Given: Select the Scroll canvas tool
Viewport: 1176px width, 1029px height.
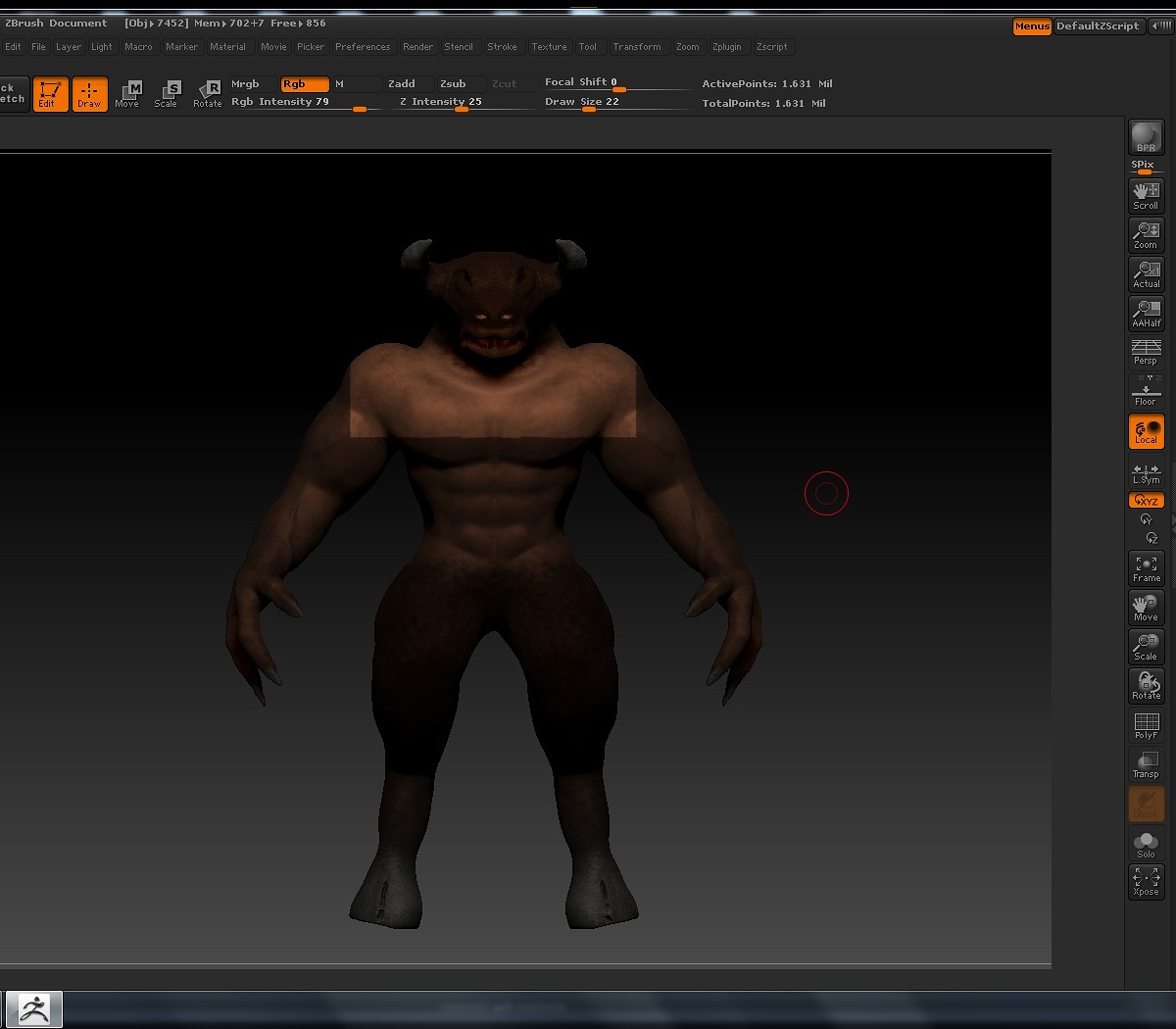Looking at the screenshot, I should point(1146,196).
